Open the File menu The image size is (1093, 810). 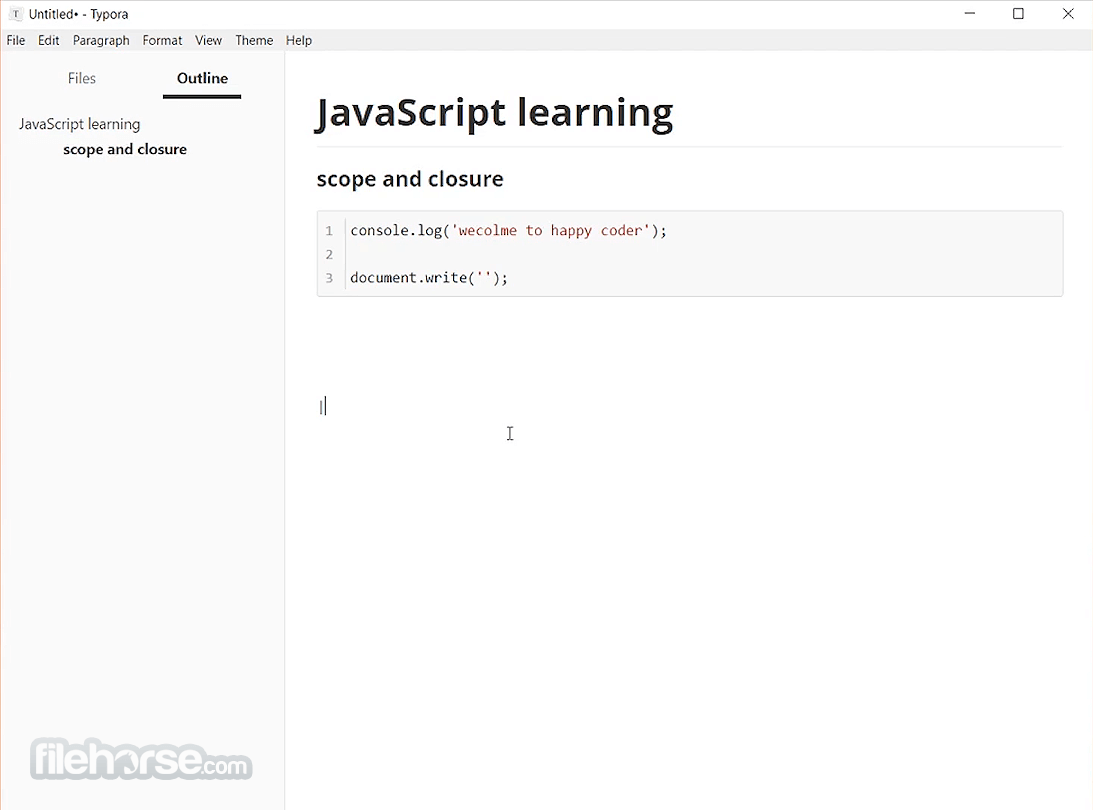point(16,40)
